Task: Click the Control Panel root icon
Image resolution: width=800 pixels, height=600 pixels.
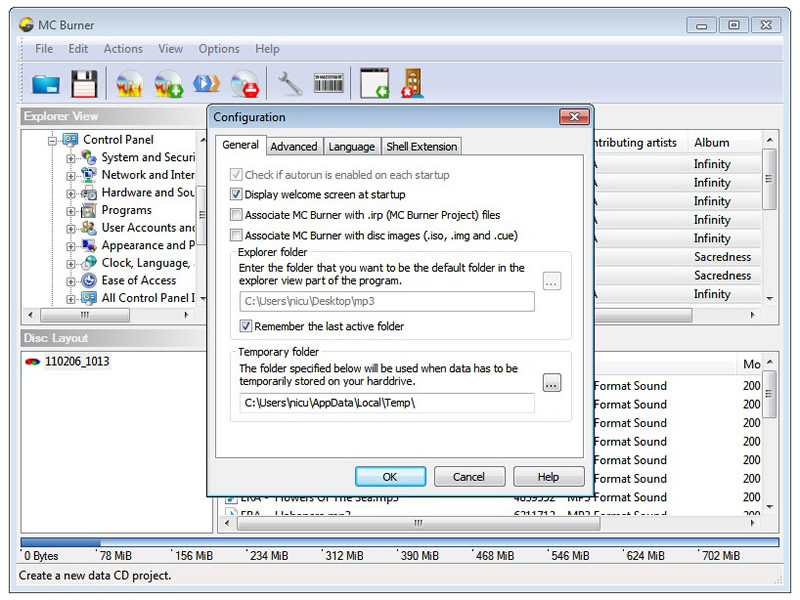Action: (70, 139)
